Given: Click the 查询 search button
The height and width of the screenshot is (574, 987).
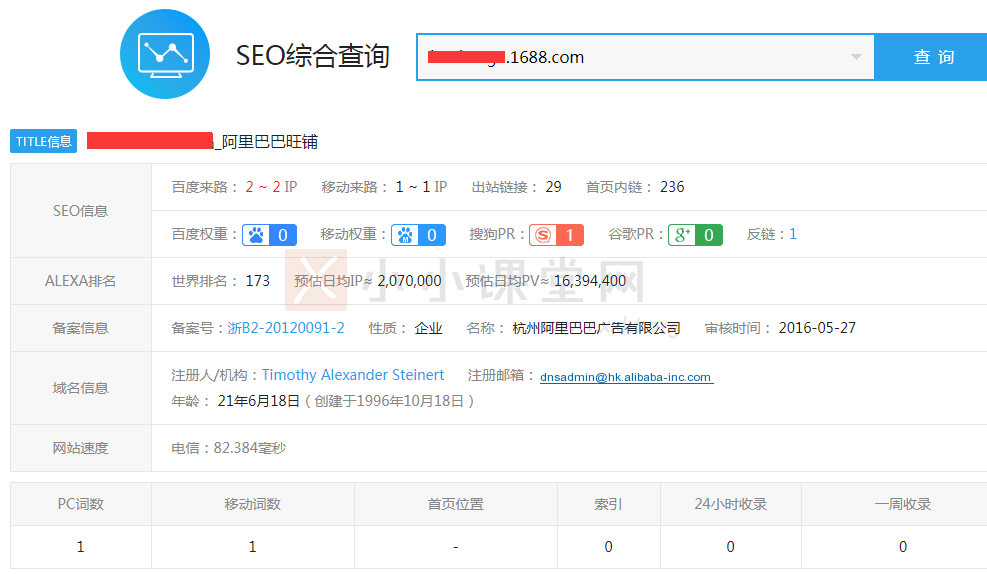Looking at the screenshot, I should 933,57.
